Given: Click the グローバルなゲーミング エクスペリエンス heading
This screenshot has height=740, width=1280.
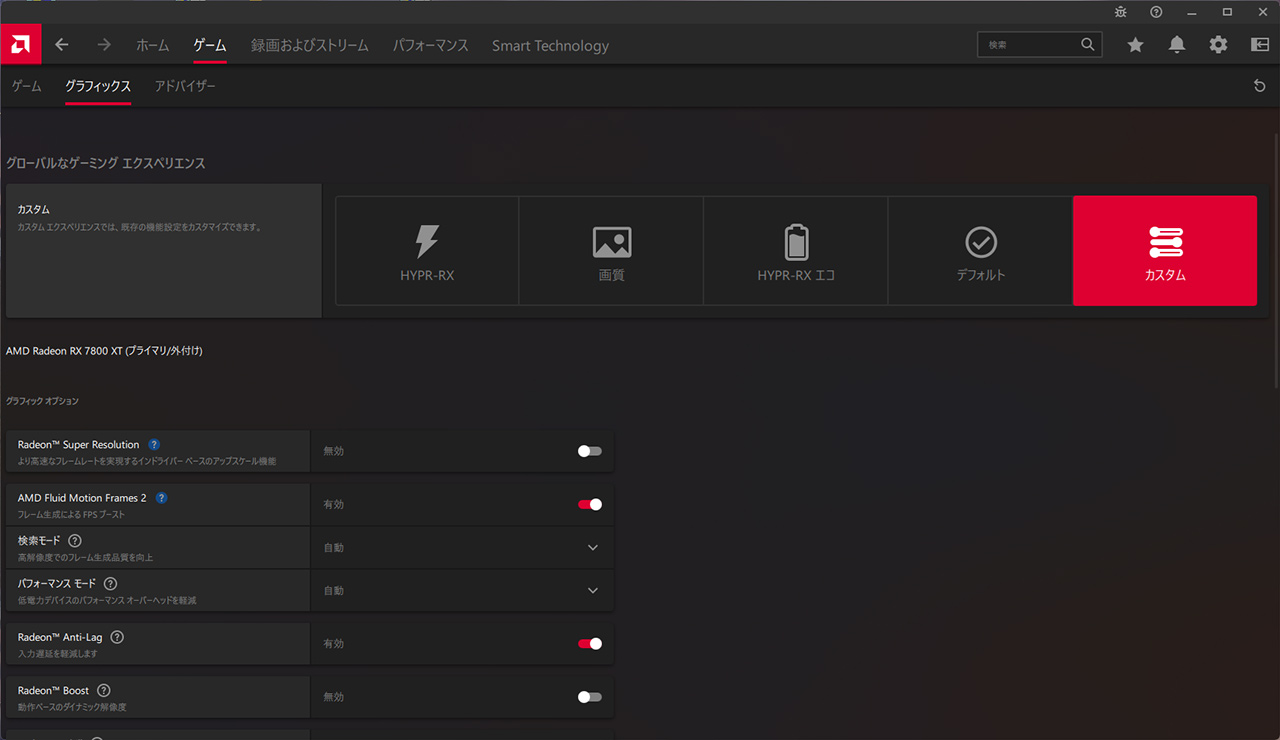Looking at the screenshot, I should tap(106, 163).
